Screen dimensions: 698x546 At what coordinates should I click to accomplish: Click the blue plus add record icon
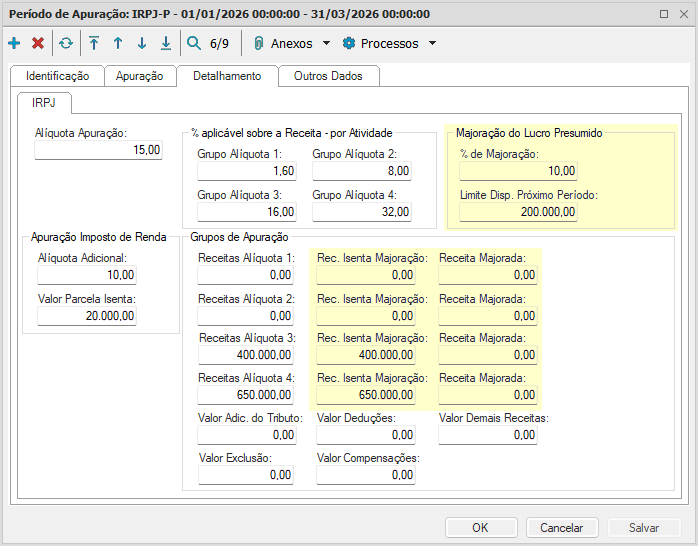click(14, 43)
